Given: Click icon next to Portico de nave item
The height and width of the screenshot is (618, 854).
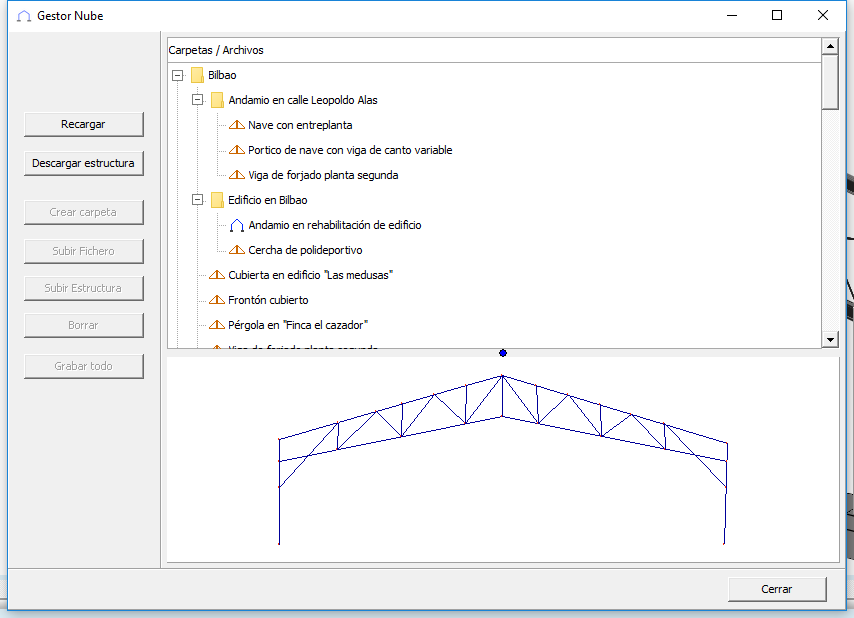Looking at the screenshot, I should click(x=237, y=150).
